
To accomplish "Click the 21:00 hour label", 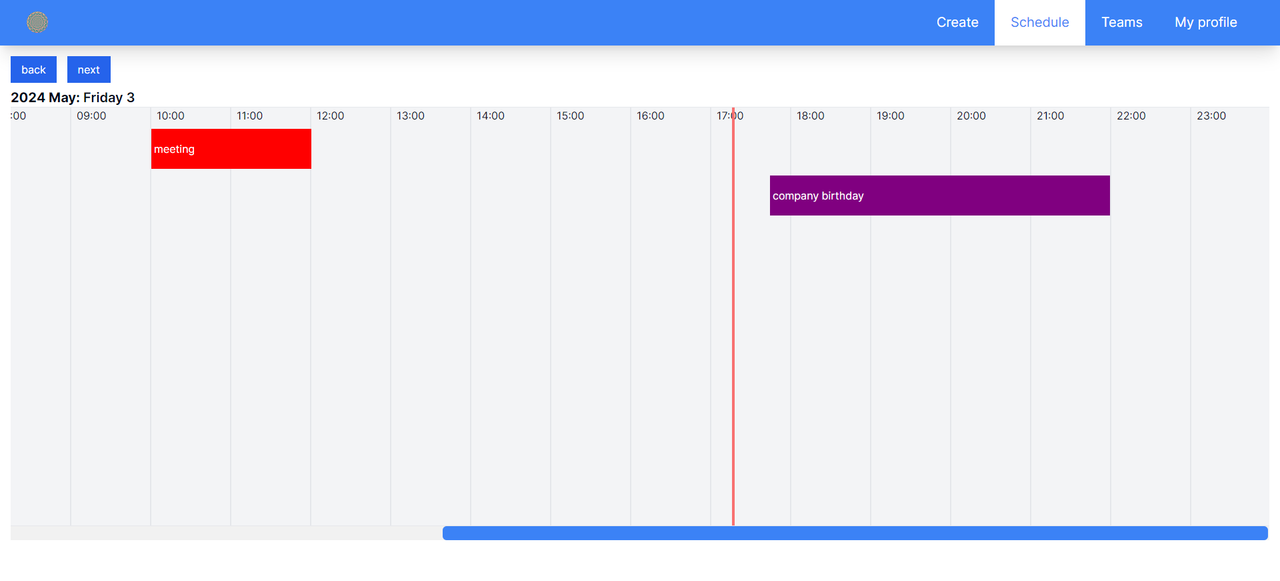I will (x=1051, y=116).
